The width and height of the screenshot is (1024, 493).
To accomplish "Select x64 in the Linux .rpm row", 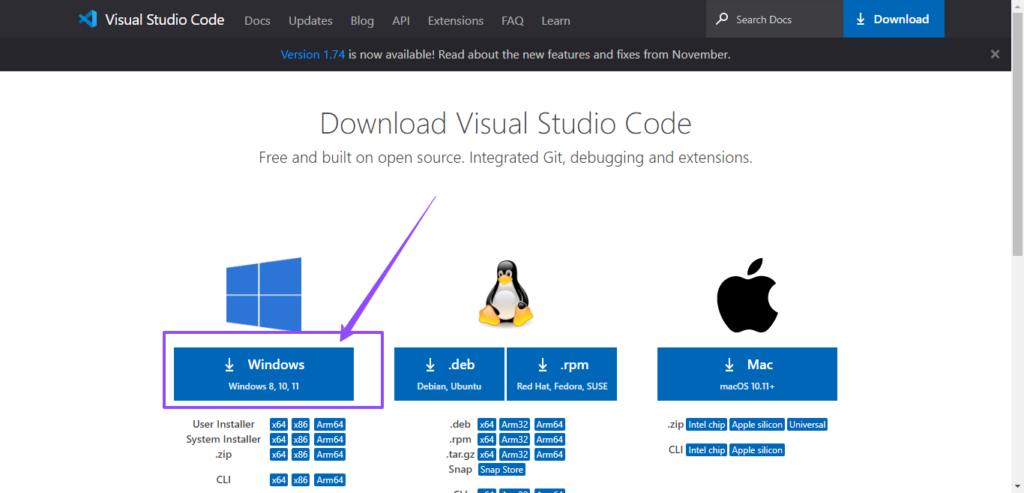I will click(x=487, y=439).
